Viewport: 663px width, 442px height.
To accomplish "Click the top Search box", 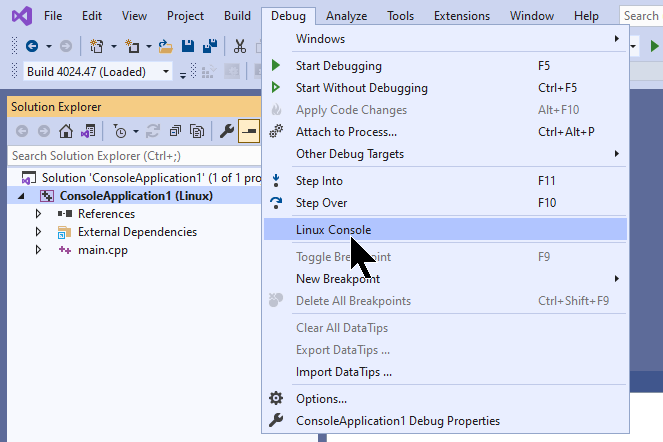I will [641, 16].
